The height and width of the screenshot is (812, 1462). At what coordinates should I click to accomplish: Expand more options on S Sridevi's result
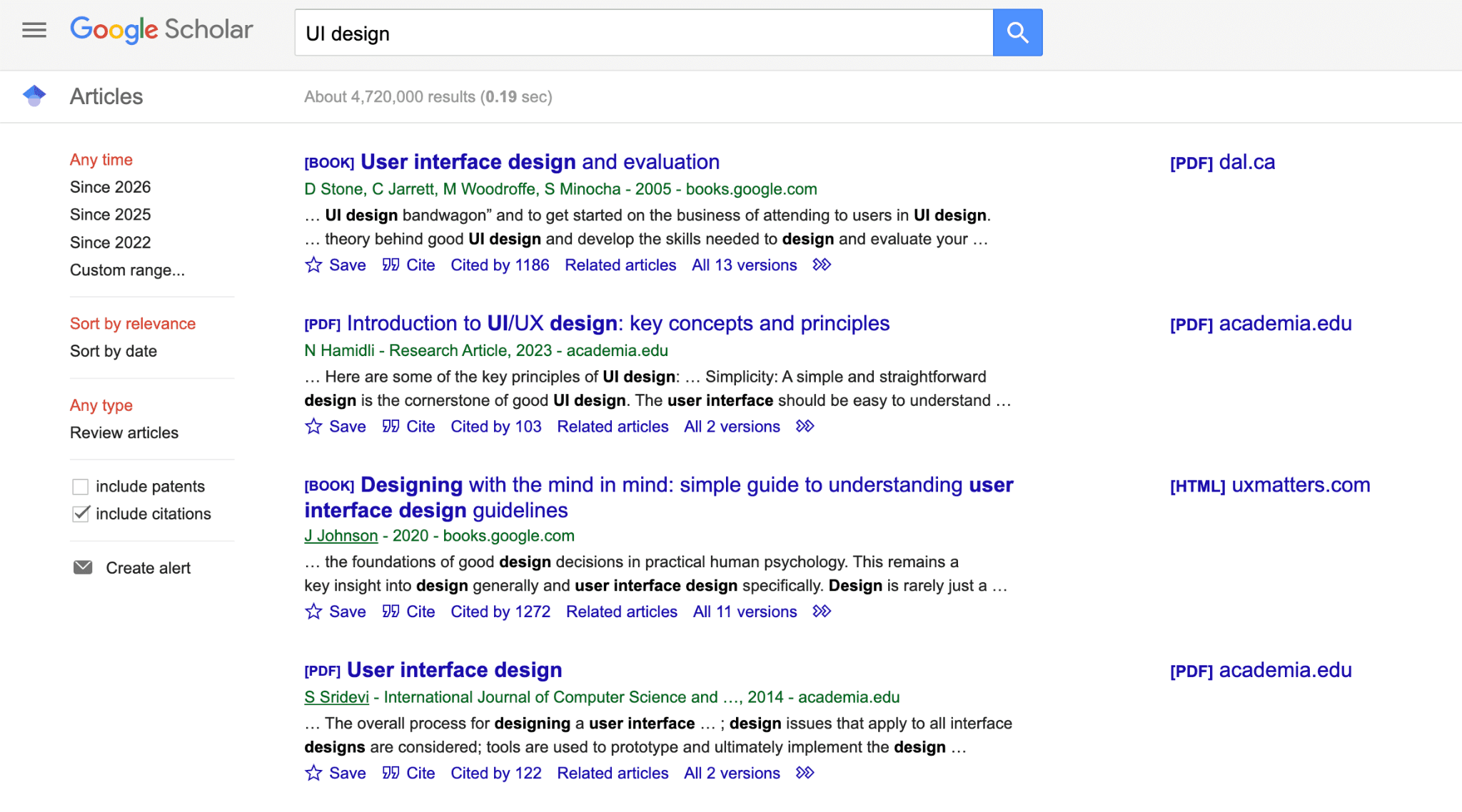tap(805, 773)
